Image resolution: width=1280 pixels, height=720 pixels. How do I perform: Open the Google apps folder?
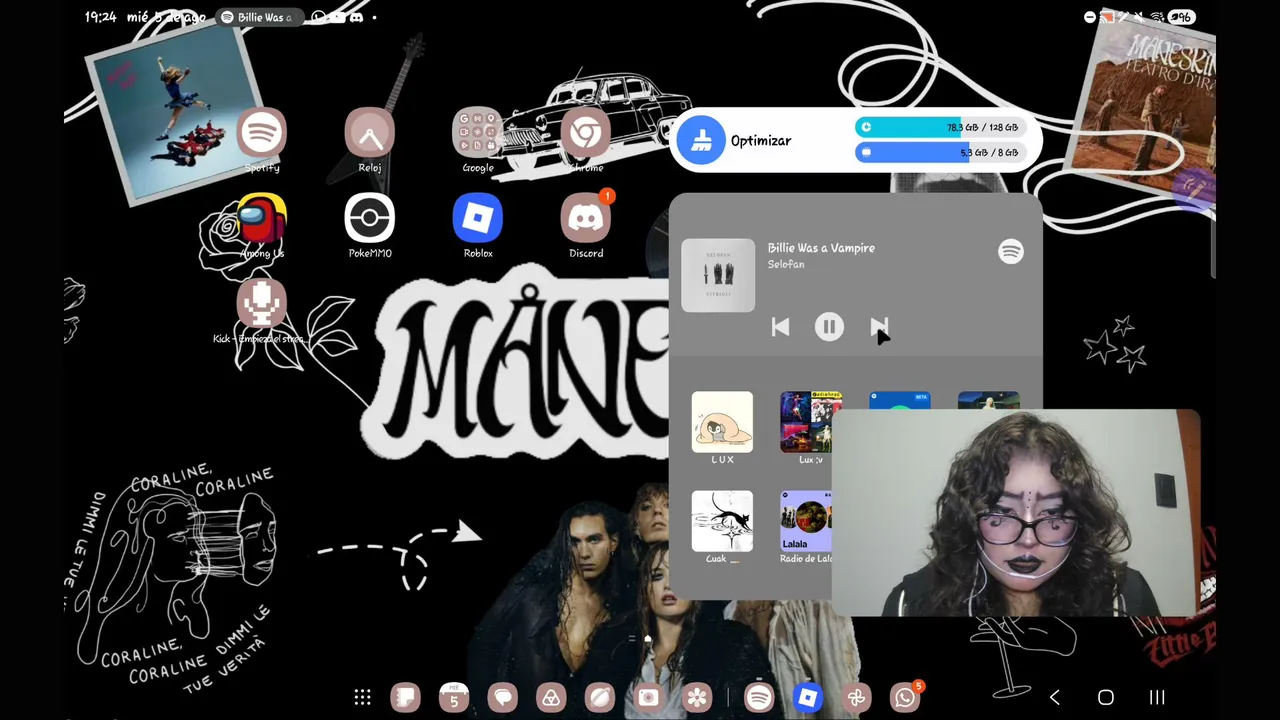pyautogui.click(x=478, y=133)
